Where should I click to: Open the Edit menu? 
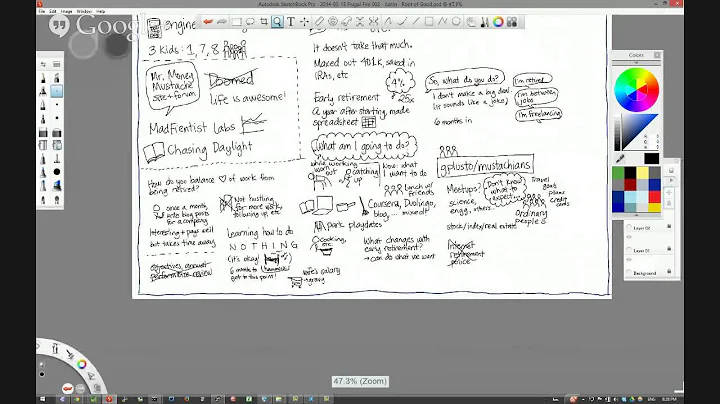point(53,11)
